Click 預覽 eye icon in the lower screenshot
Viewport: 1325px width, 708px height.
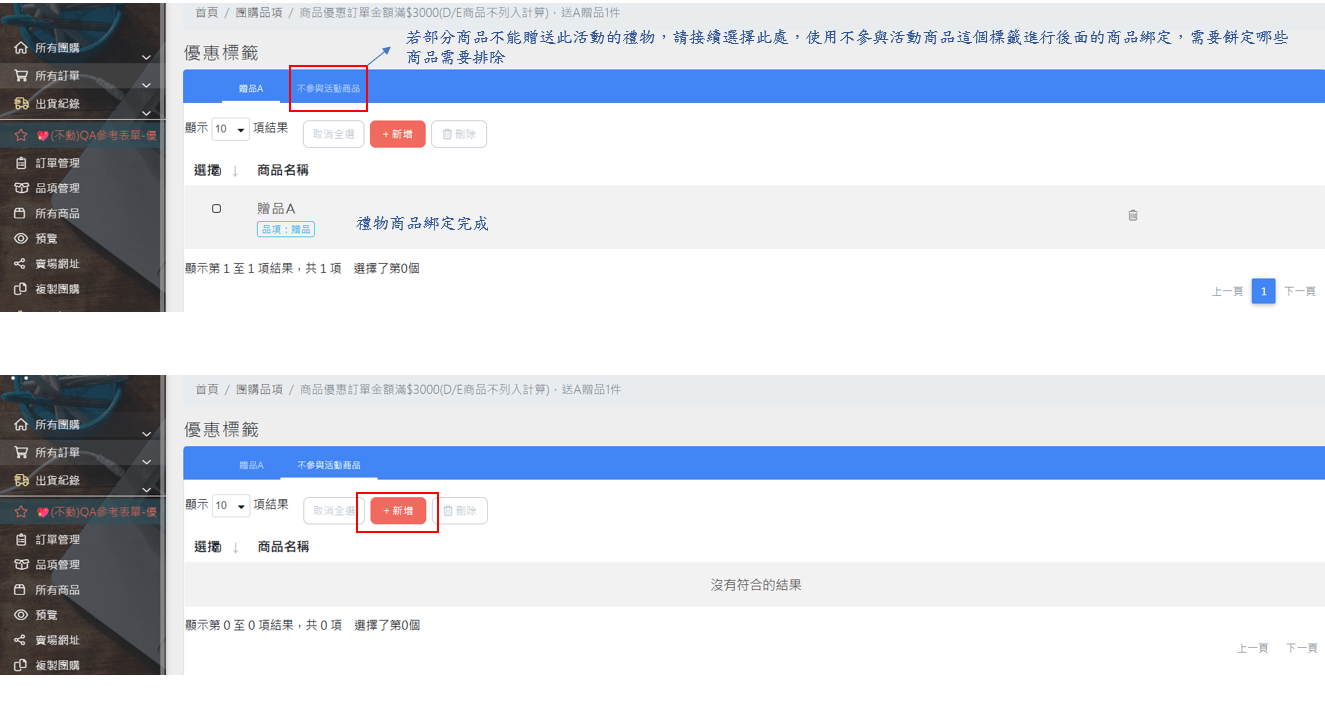click(20, 615)
